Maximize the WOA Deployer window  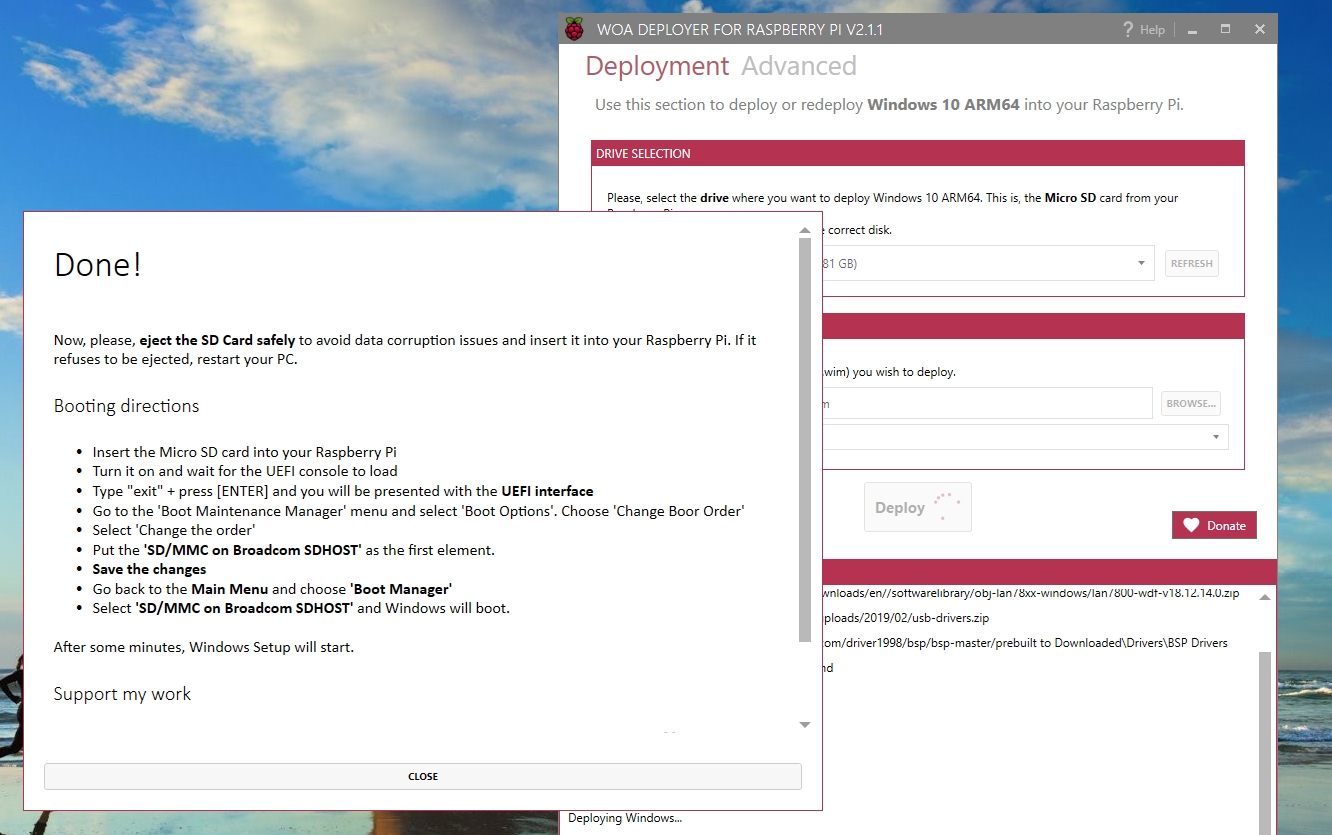(1225, 30)
